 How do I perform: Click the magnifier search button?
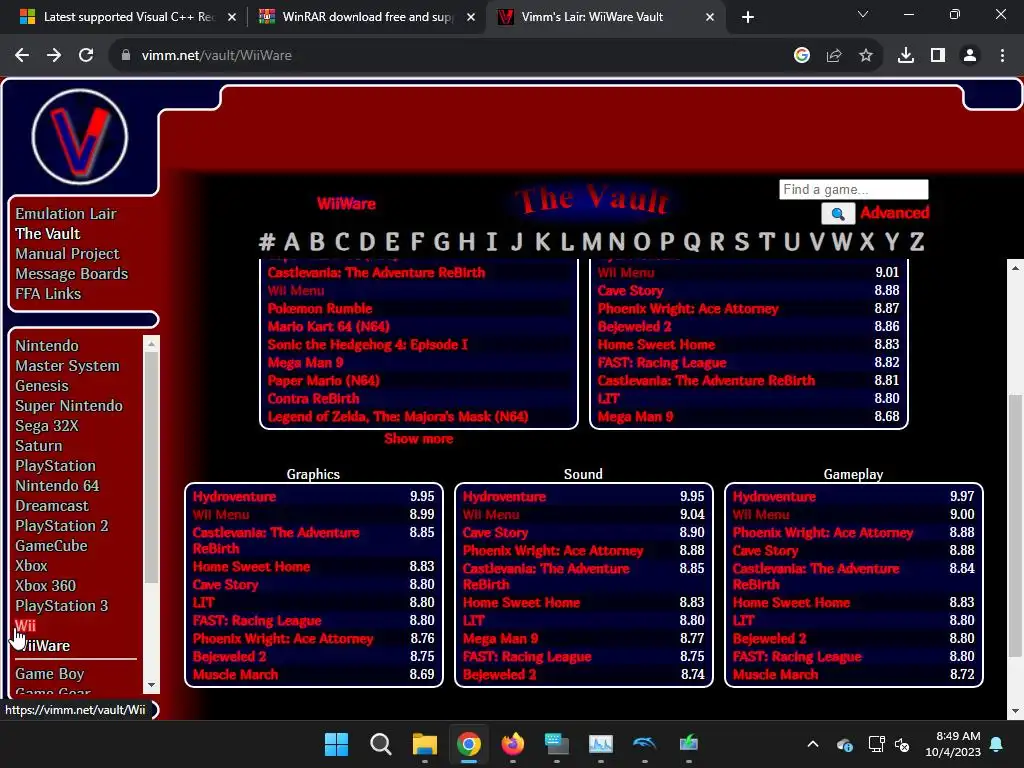(x=838, y=214)
